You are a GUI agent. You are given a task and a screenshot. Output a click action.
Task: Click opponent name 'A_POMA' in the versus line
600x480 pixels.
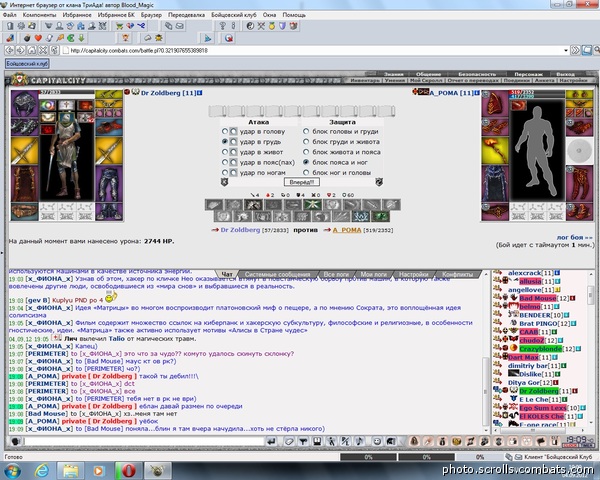pos(347,230)
